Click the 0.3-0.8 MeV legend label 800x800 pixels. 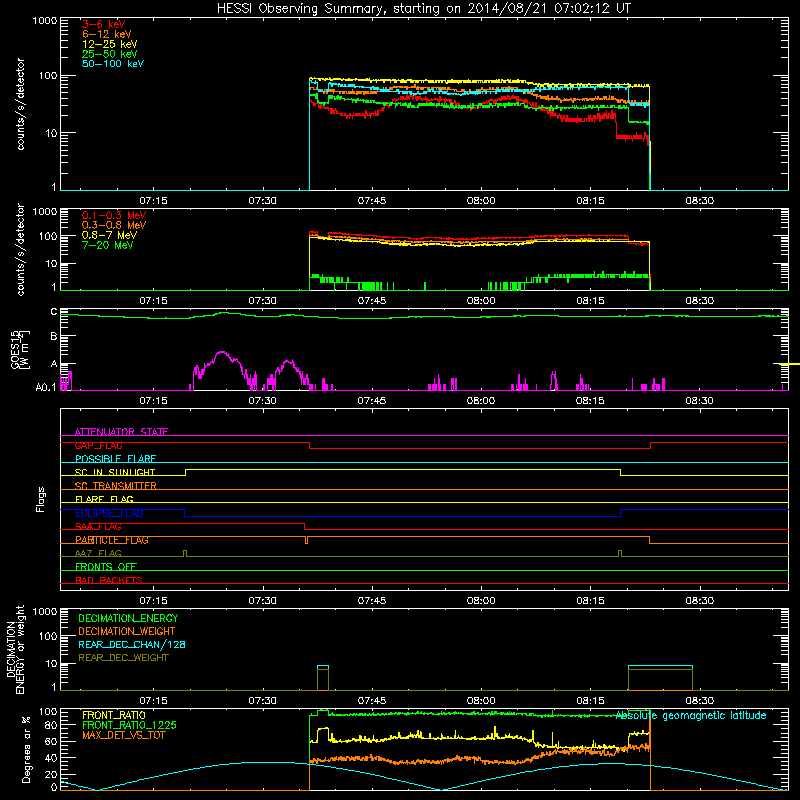[x=114, y=225]
